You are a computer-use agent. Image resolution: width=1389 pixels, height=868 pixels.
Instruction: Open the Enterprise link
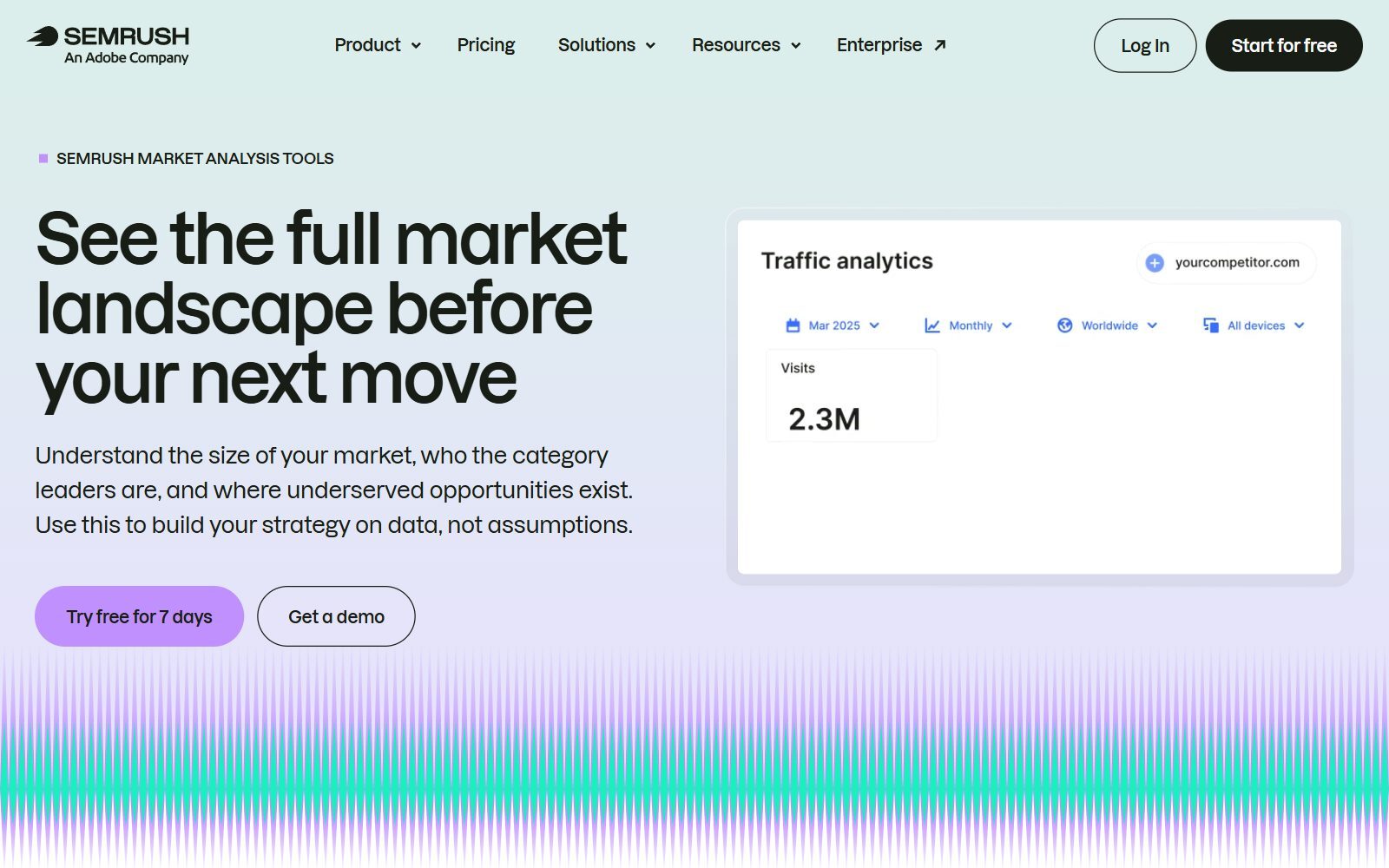coord(891,45)
